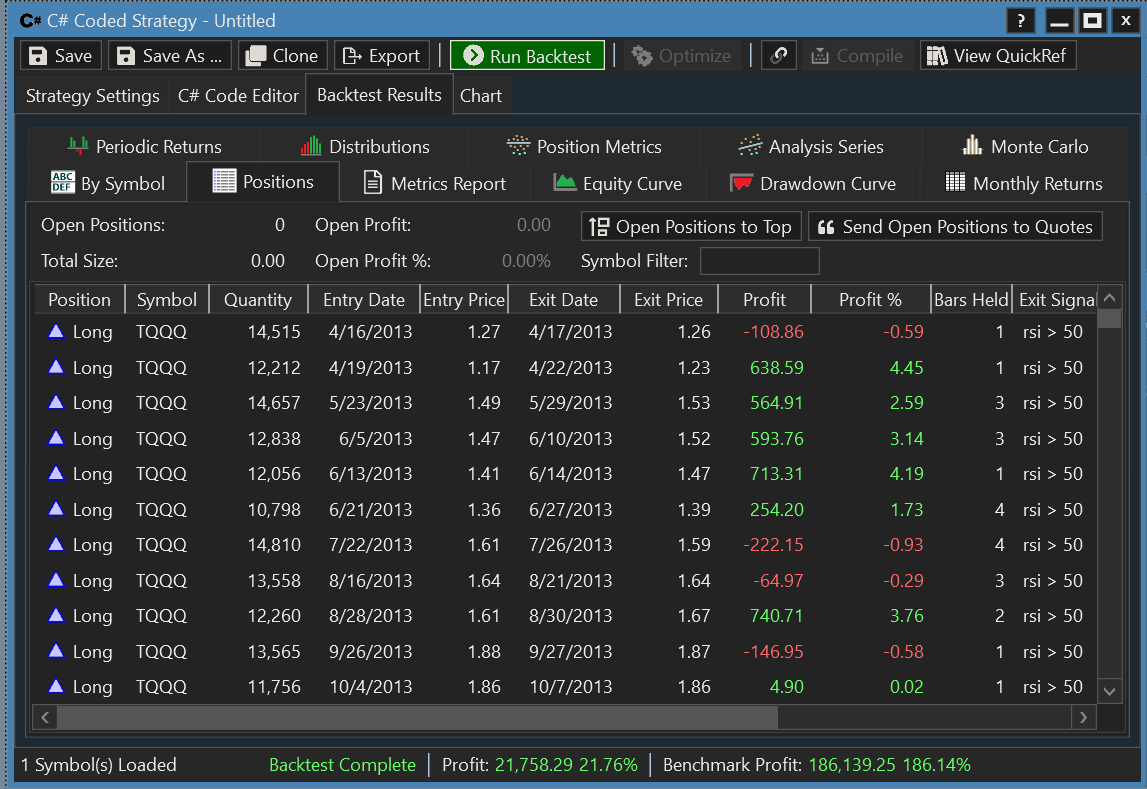The image size is (1147, 789).
Task: Run the backtest
Action: [527, 56]
